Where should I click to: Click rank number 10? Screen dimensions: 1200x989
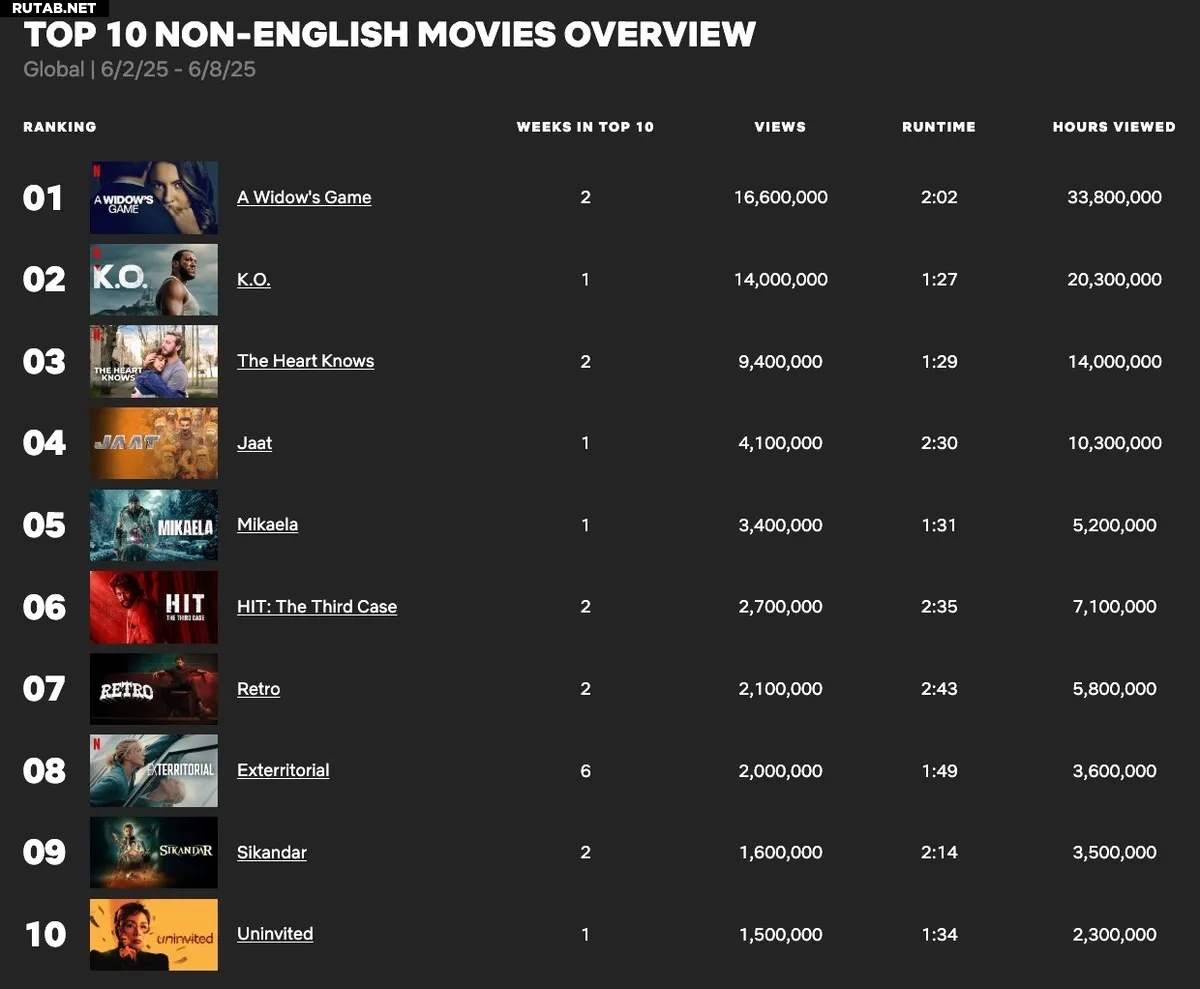(x=45, y=935)
